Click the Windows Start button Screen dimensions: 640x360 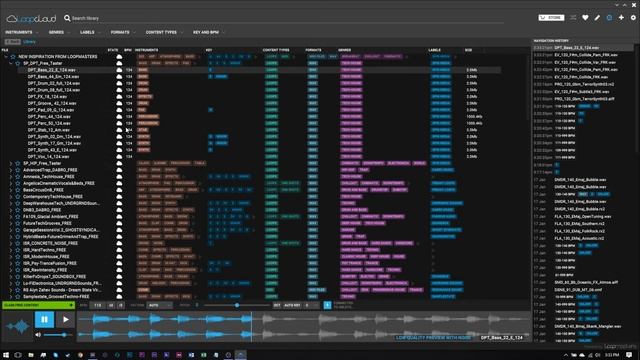coord(6,355)
